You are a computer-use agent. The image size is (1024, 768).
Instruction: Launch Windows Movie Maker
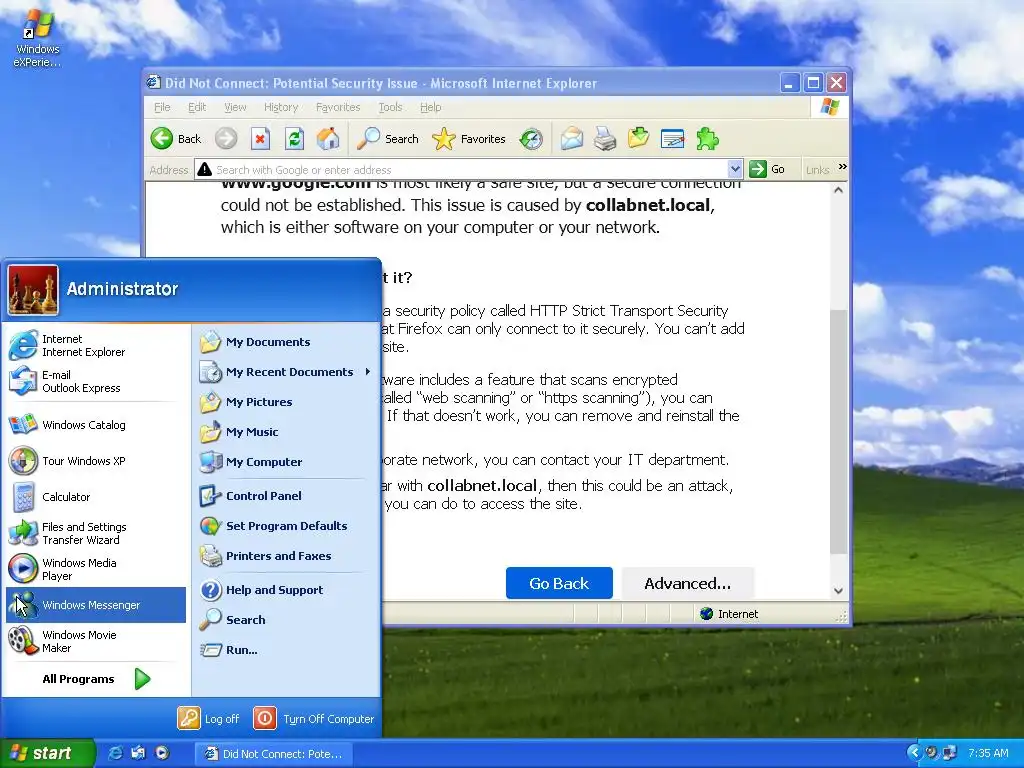pos(95,641)
